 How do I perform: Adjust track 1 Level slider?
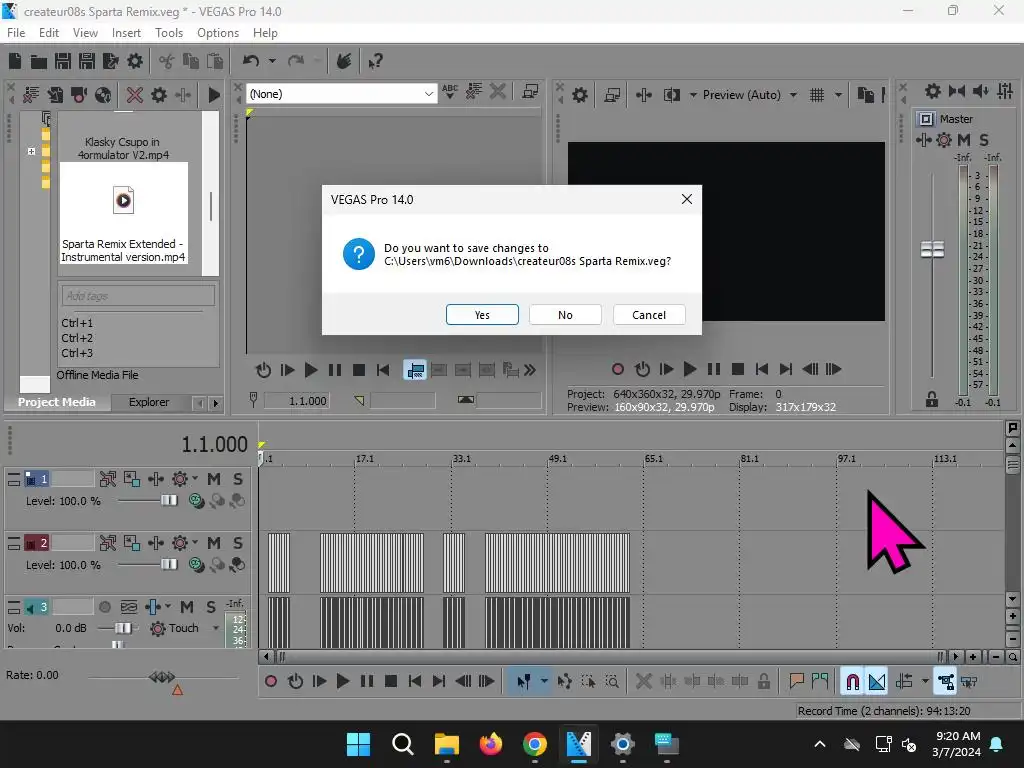click(x=168, y=500)
